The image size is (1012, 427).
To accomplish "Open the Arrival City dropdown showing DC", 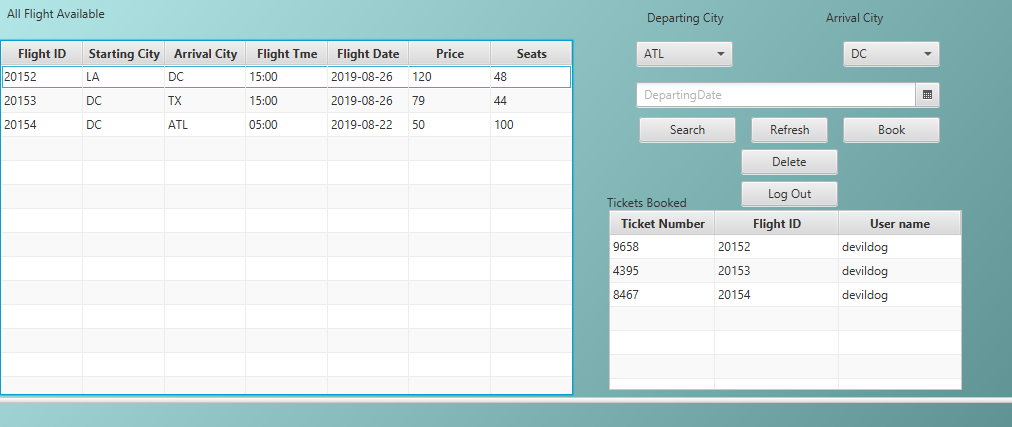I will click(x=891, y=54).
